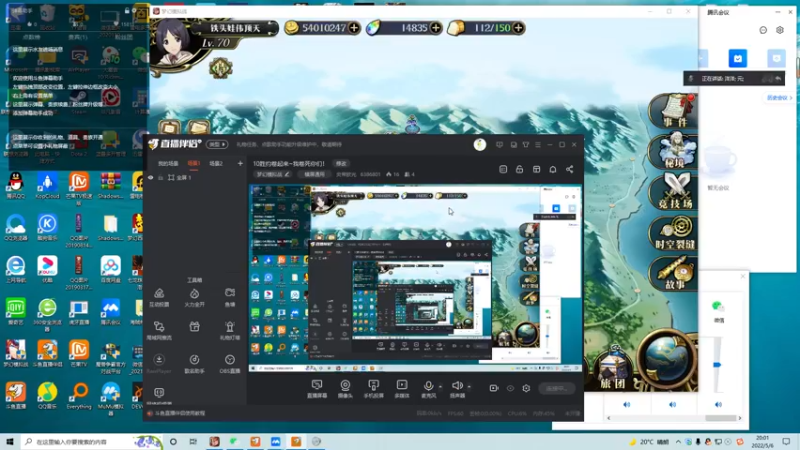Add the 摄像头 camera source
This screenshot has height=450, width=800.
pyautogui.click(x=345, y=389)
